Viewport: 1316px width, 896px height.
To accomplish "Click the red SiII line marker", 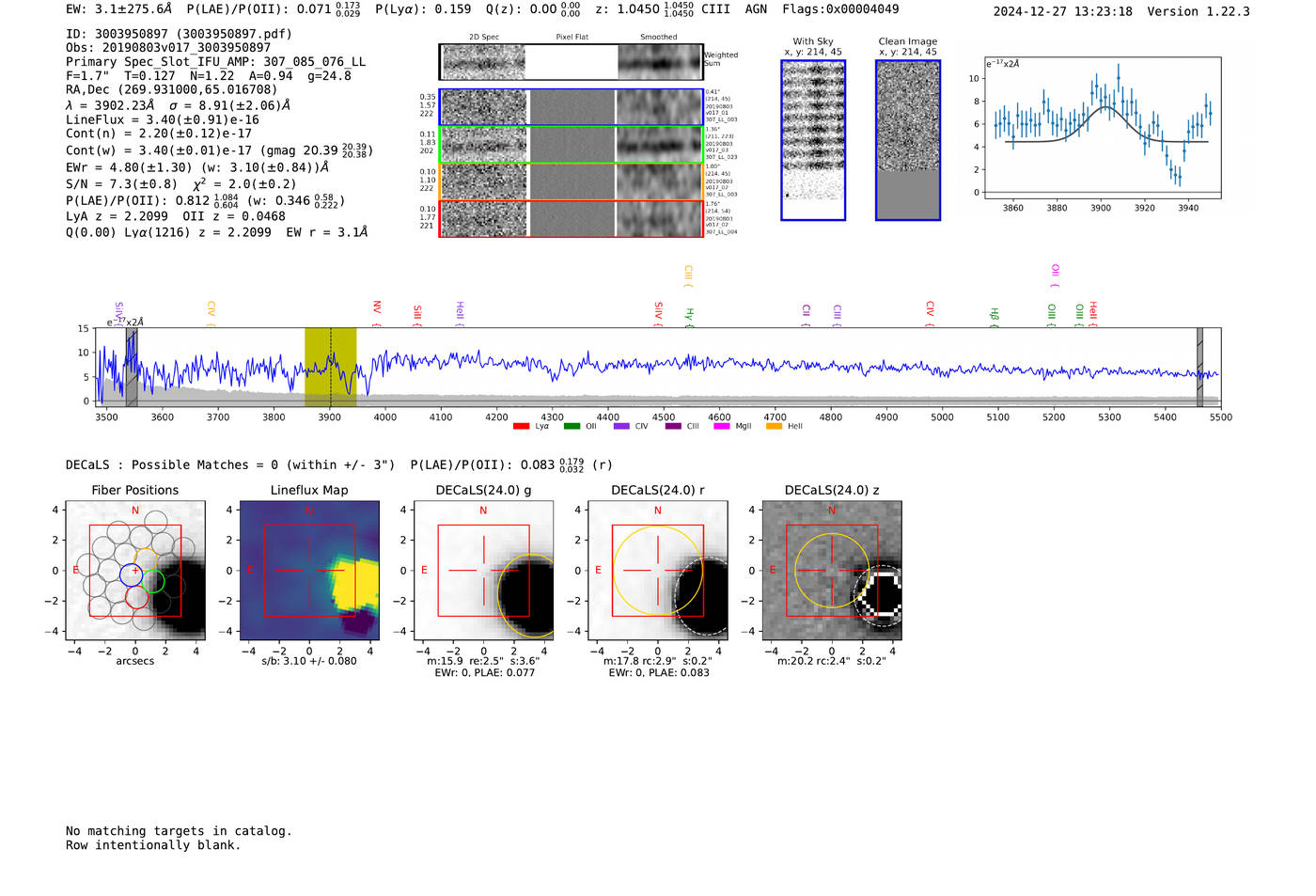I will (417, 314).
